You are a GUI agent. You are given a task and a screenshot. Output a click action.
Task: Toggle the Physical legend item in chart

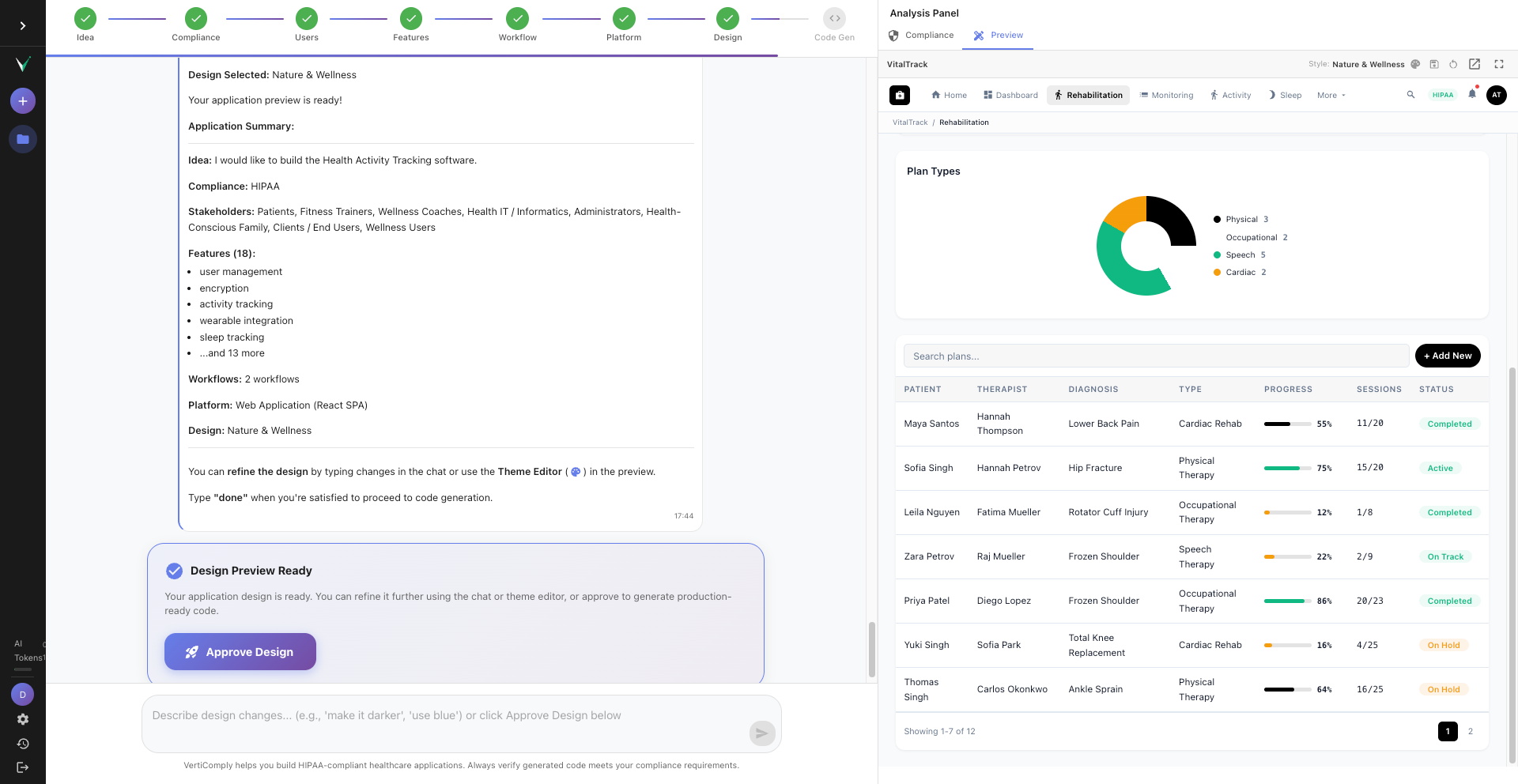[x=1240, y=220]
